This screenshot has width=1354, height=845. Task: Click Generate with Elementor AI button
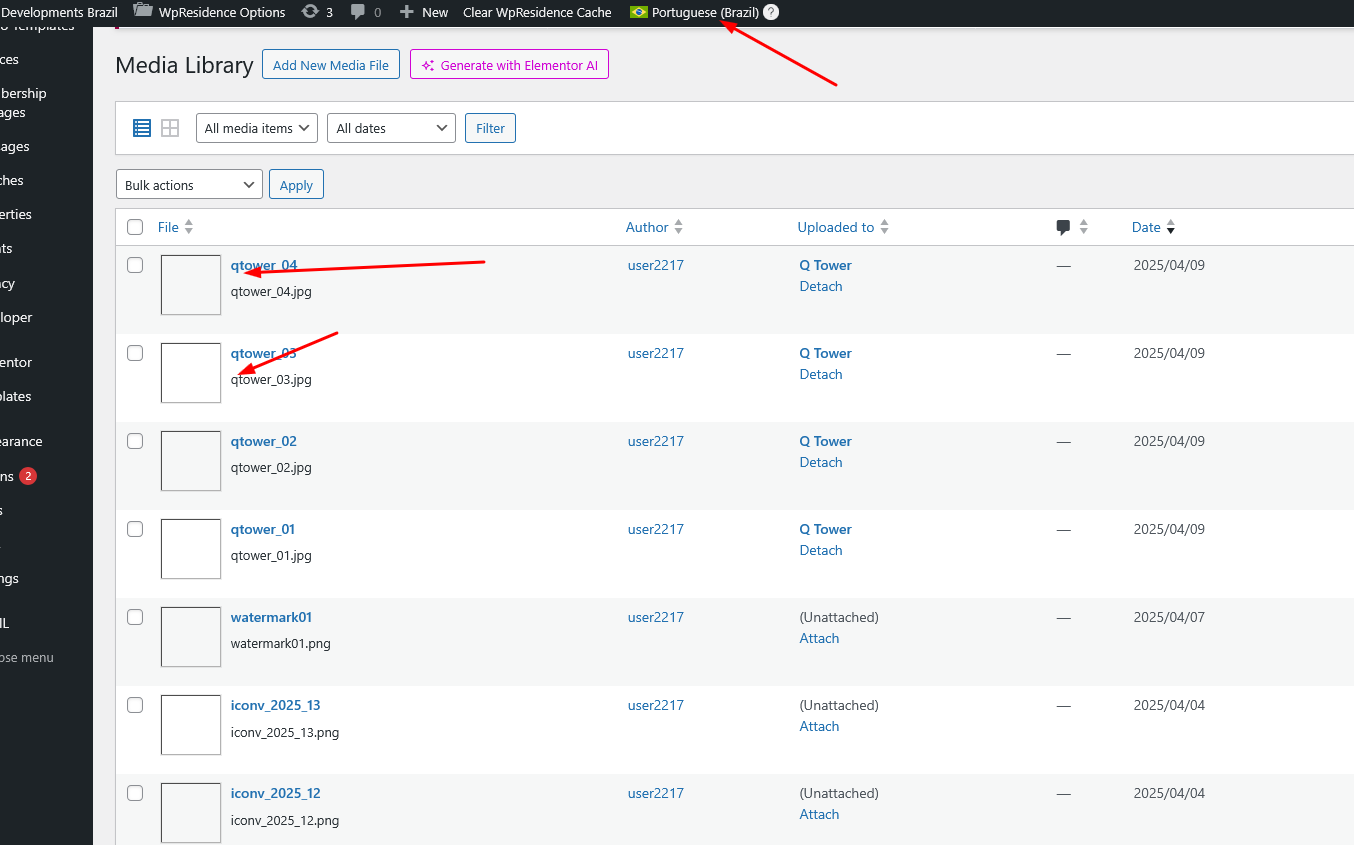509,65
